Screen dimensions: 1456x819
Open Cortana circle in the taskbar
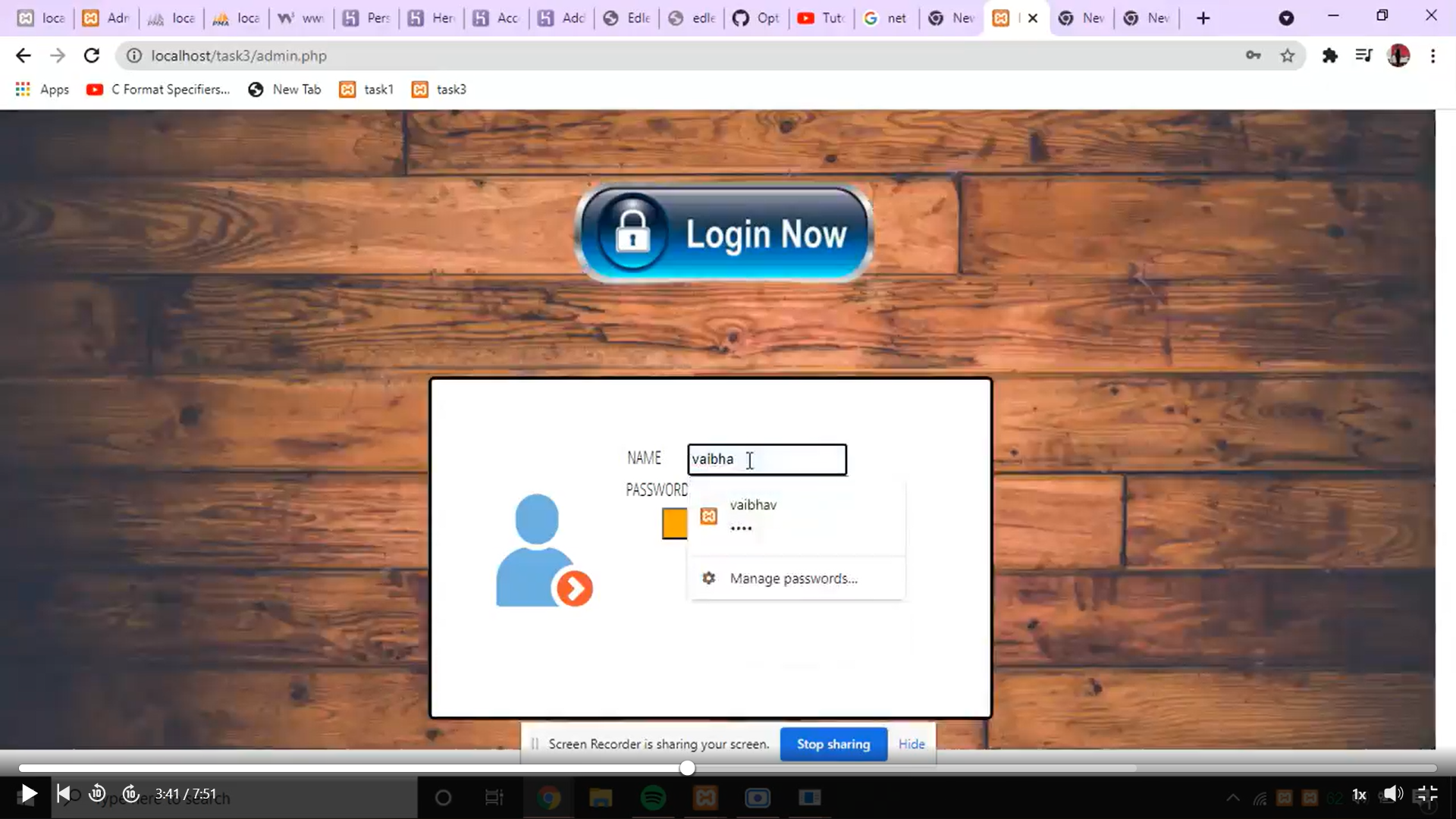(x=444, y=798)
